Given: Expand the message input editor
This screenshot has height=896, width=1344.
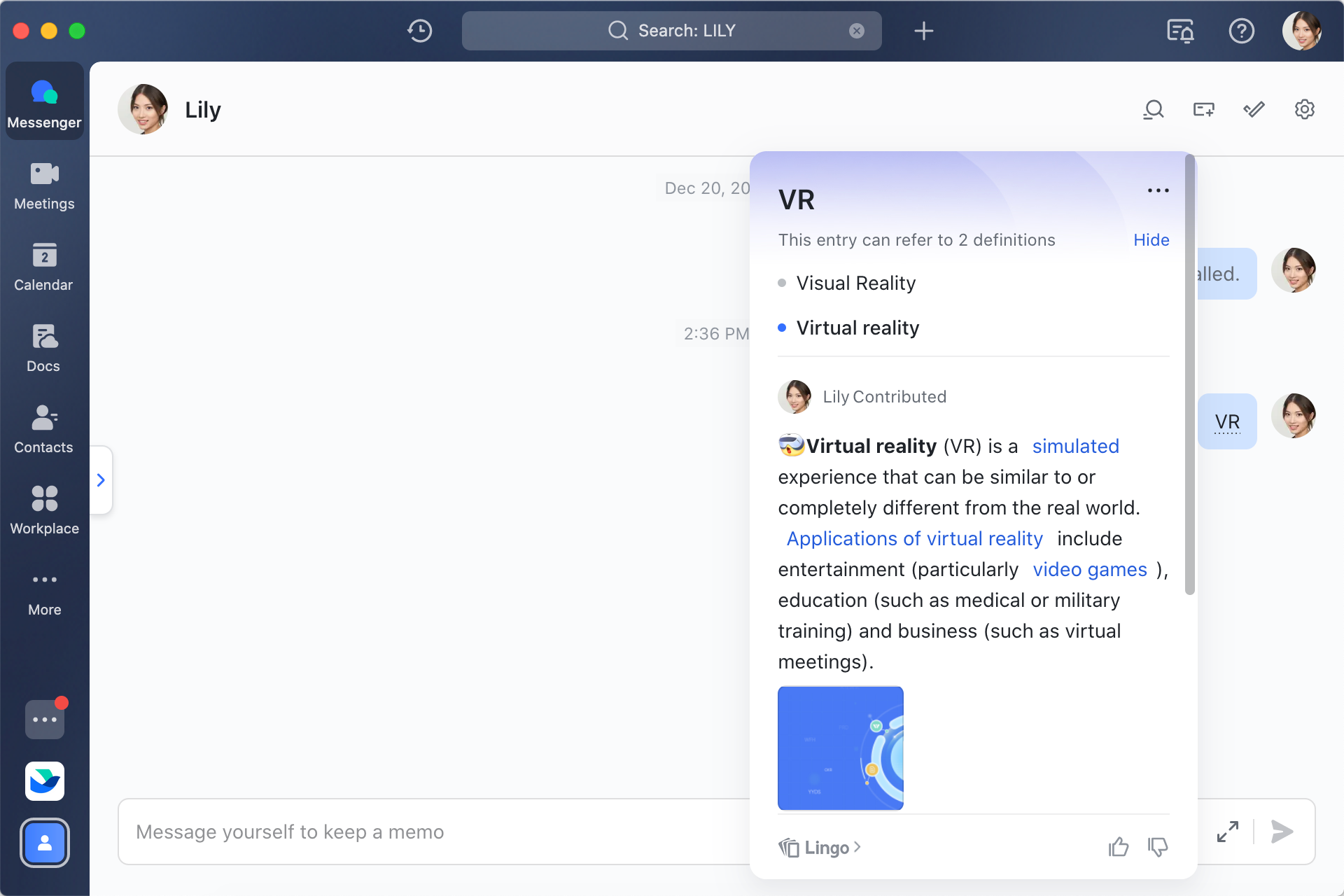Looking at the screenshot, I should click(x=1228, y=832).
